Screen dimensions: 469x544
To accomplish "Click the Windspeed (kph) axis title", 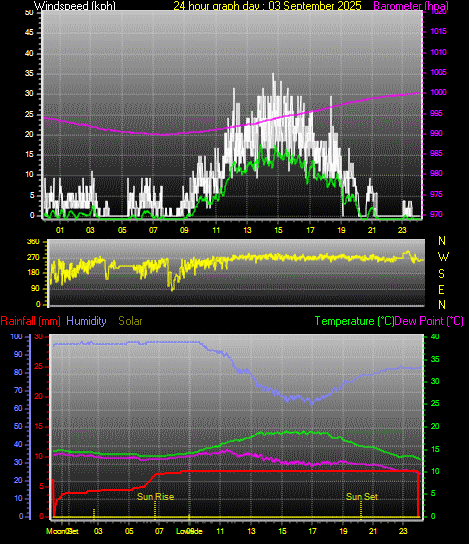I will pos(75,6).
